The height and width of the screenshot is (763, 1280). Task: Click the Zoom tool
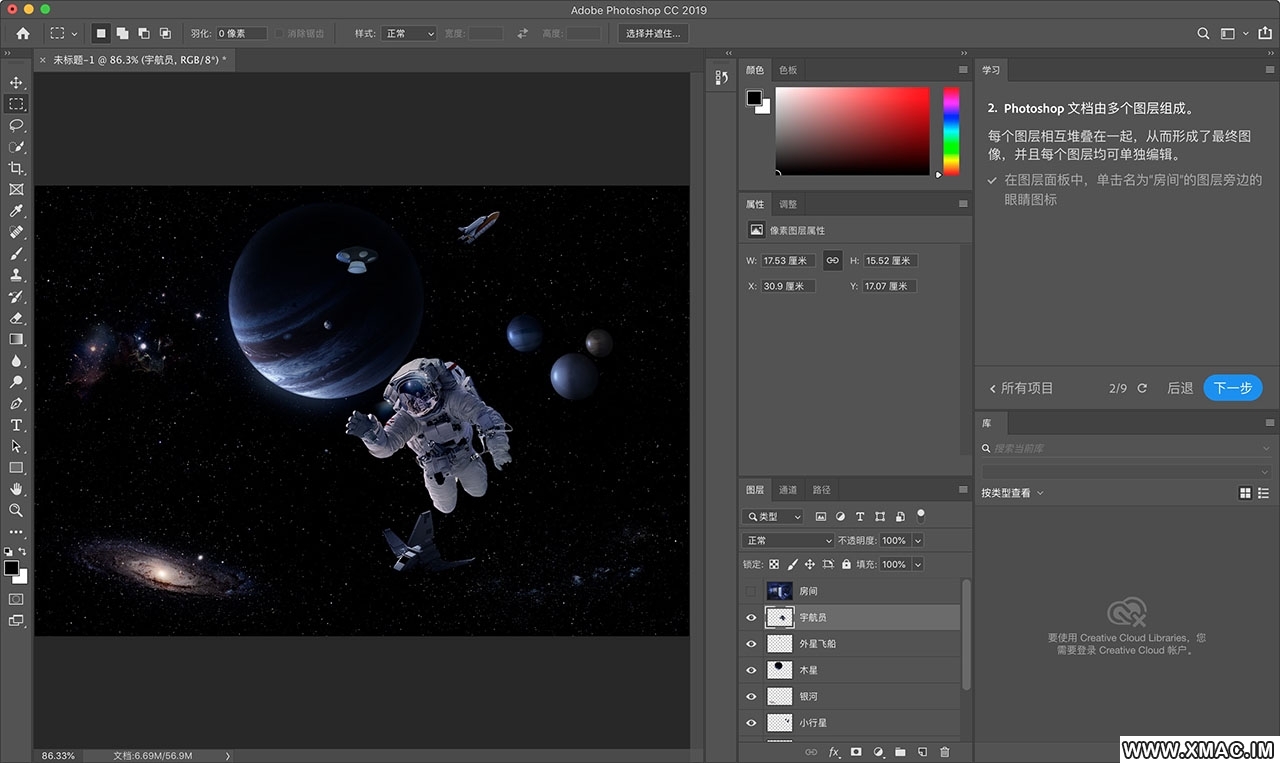pos(16,510)
